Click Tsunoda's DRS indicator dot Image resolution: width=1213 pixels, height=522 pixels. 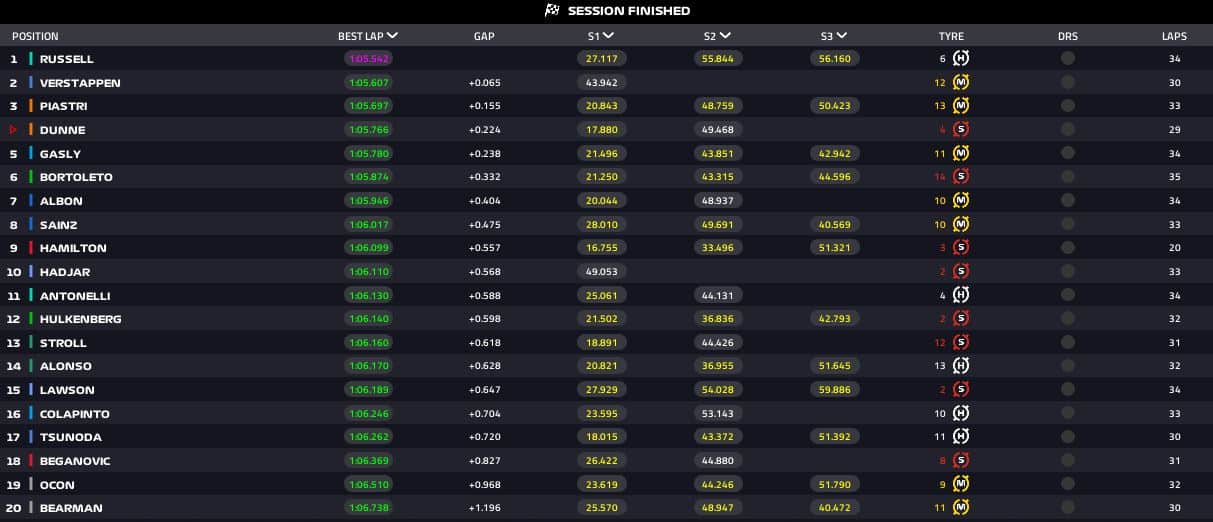1068,437
